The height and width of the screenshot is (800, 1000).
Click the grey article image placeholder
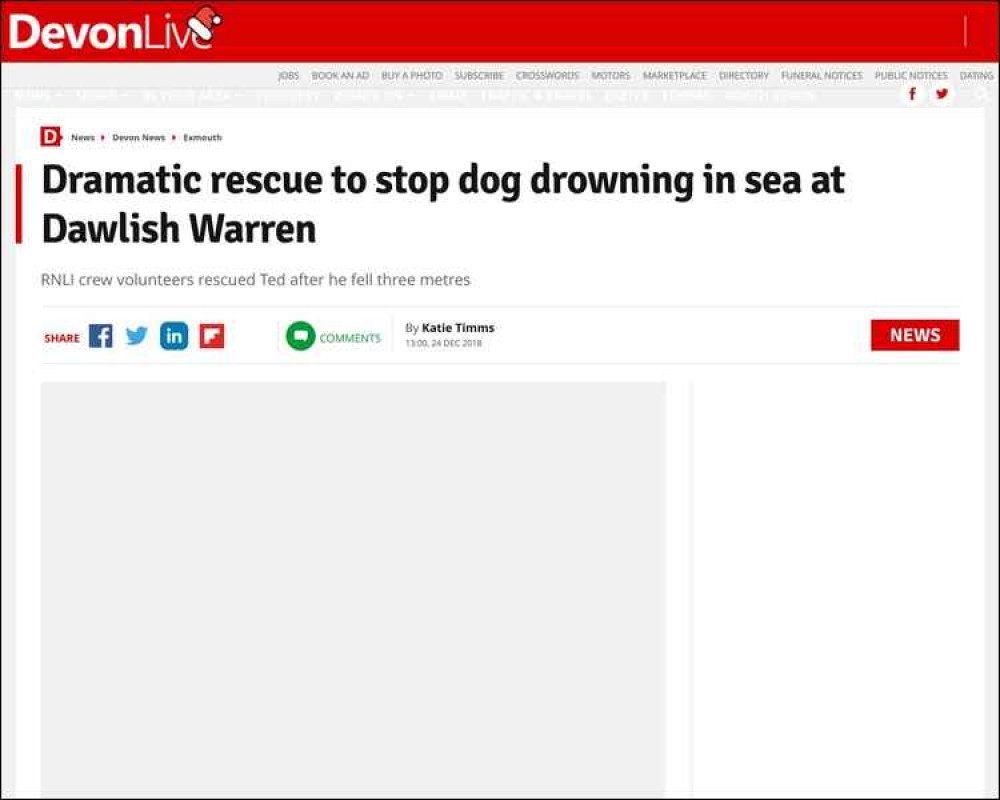[353, 588]
